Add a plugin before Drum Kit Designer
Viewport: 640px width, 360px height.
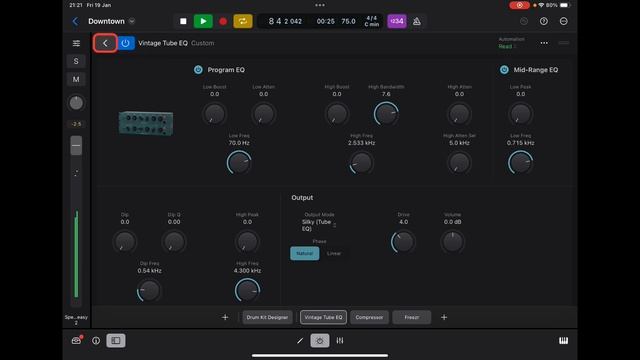pos(225,317)
